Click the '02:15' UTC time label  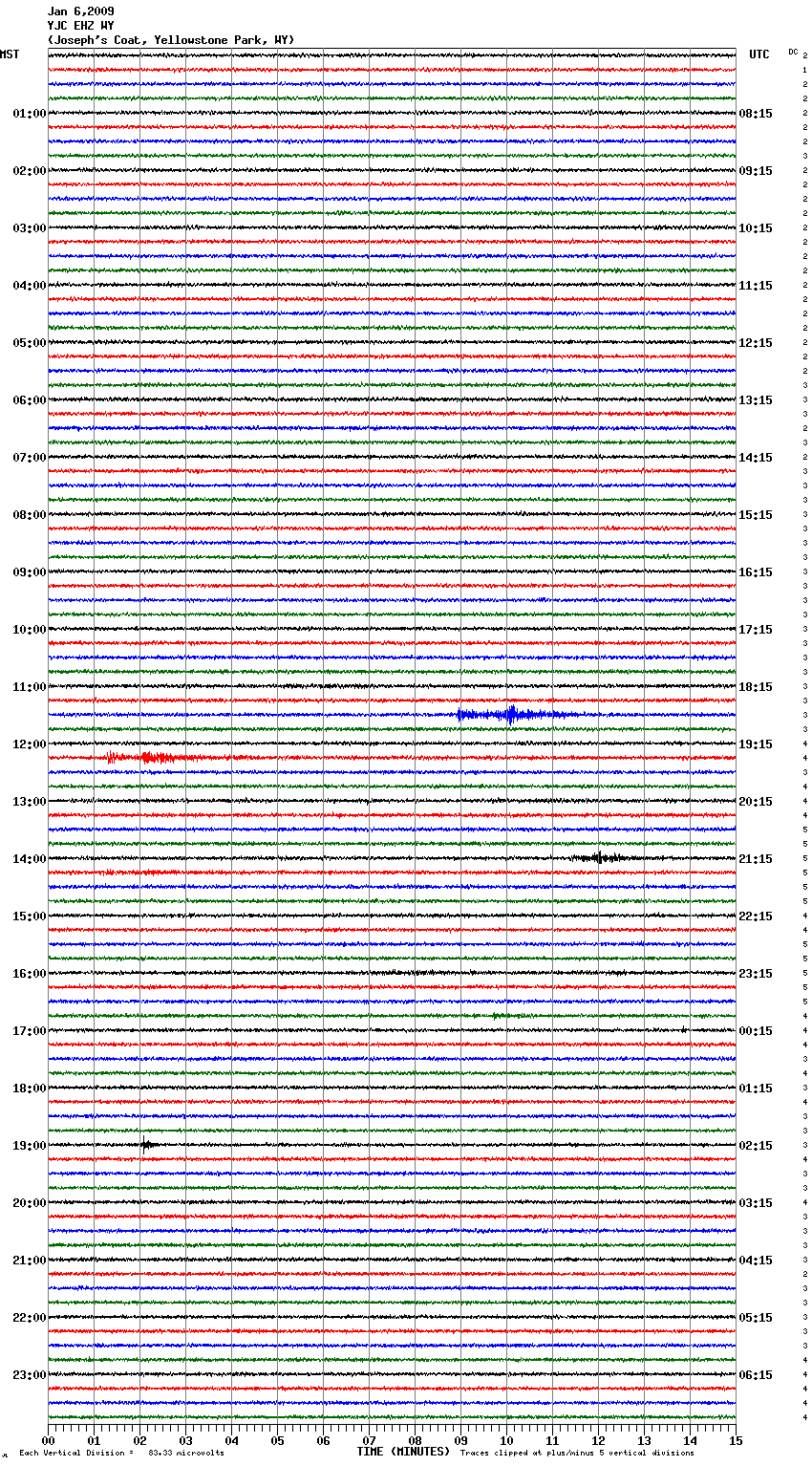756,1146
